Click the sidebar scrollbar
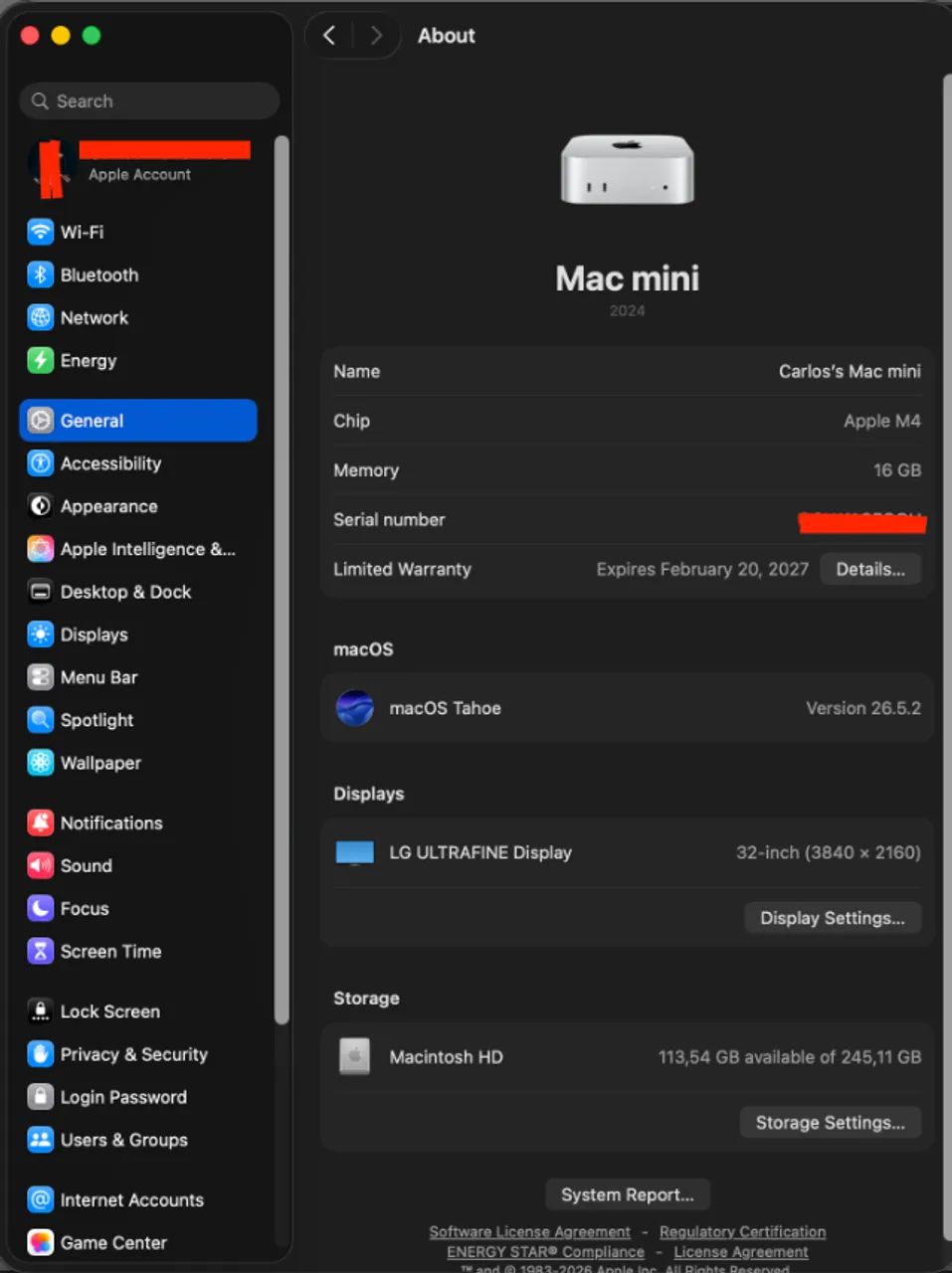 [x=282, y=580]
